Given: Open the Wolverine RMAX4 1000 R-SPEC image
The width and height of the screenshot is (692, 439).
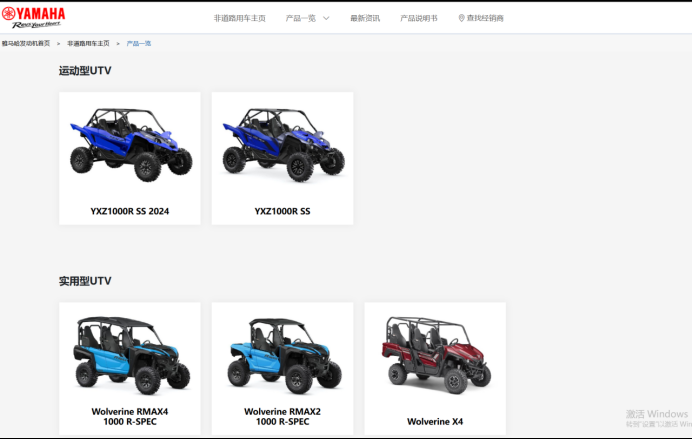Looking at the screenshot, I should click(x=131, y=356).
